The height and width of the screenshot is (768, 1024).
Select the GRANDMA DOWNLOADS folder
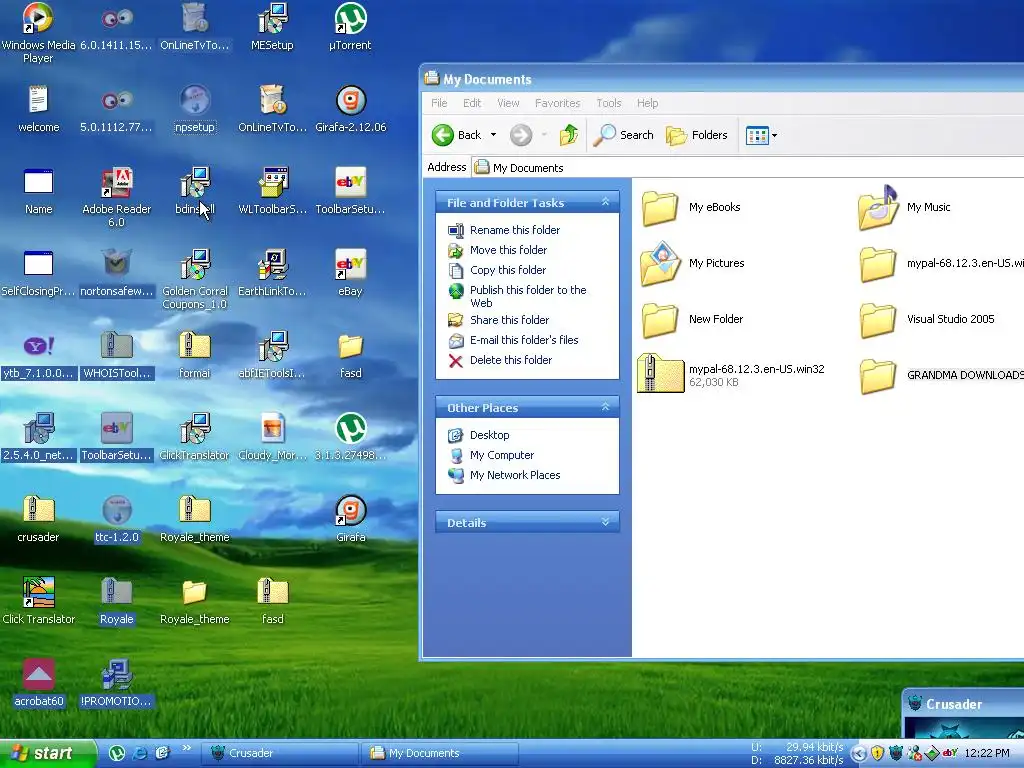pyautogui.click(x=942, y=376)
